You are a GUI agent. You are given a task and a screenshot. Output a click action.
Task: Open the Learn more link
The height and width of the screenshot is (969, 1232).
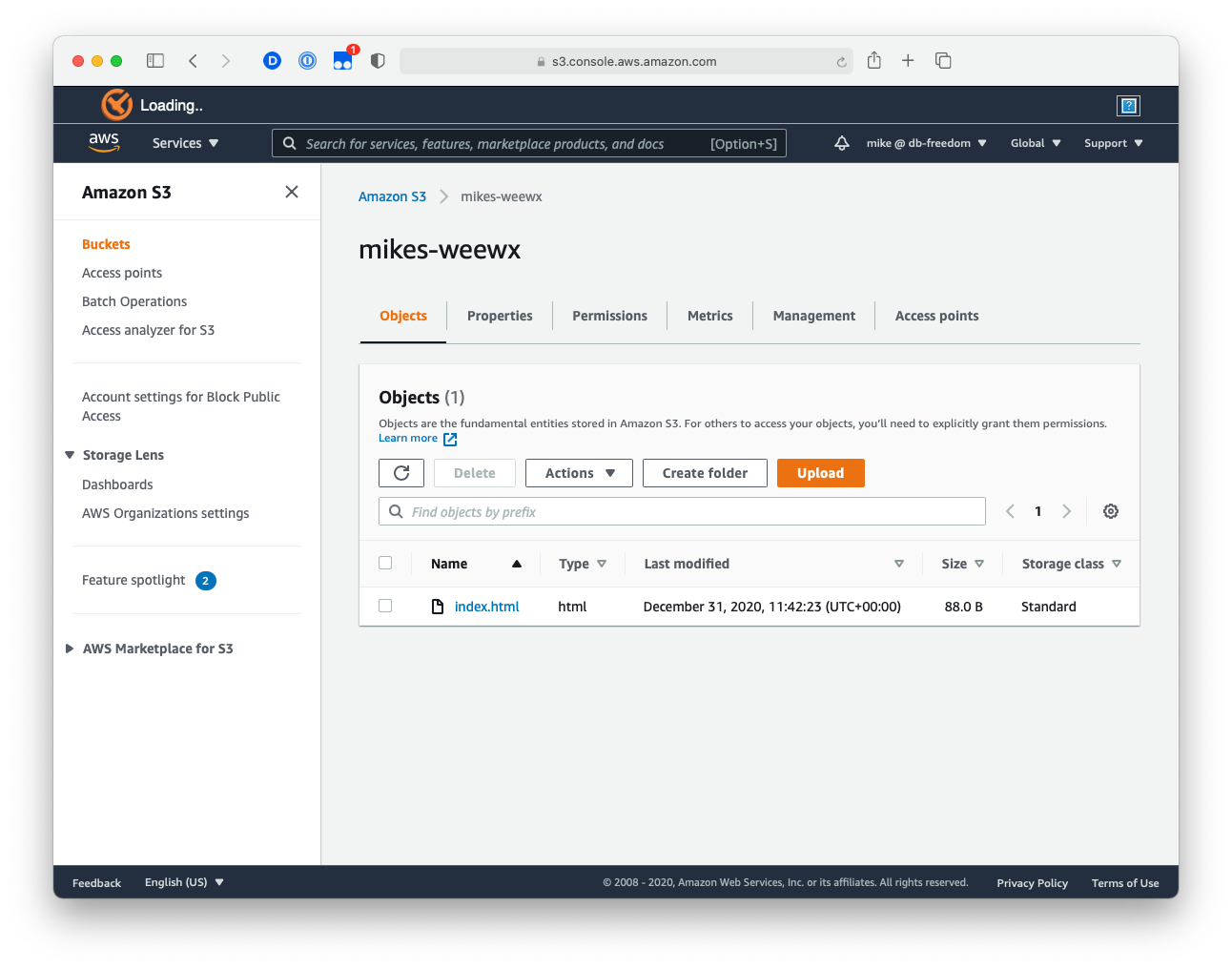408,438
